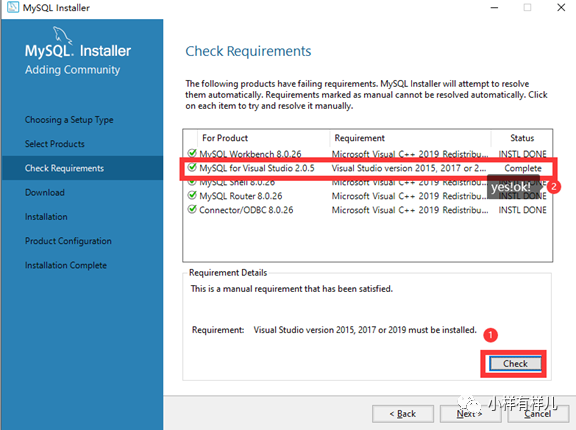Screen dimensions: 576x430
Task: Click the green check icon for MySQL Workbench
Action: (192, 153)
